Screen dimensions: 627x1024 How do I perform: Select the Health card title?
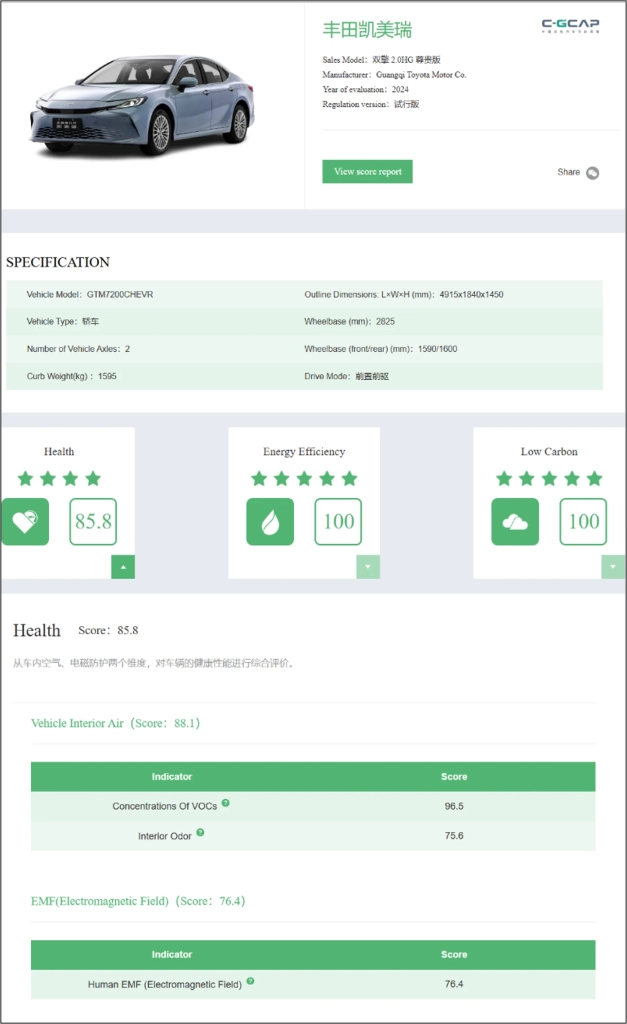click(59, 451)
